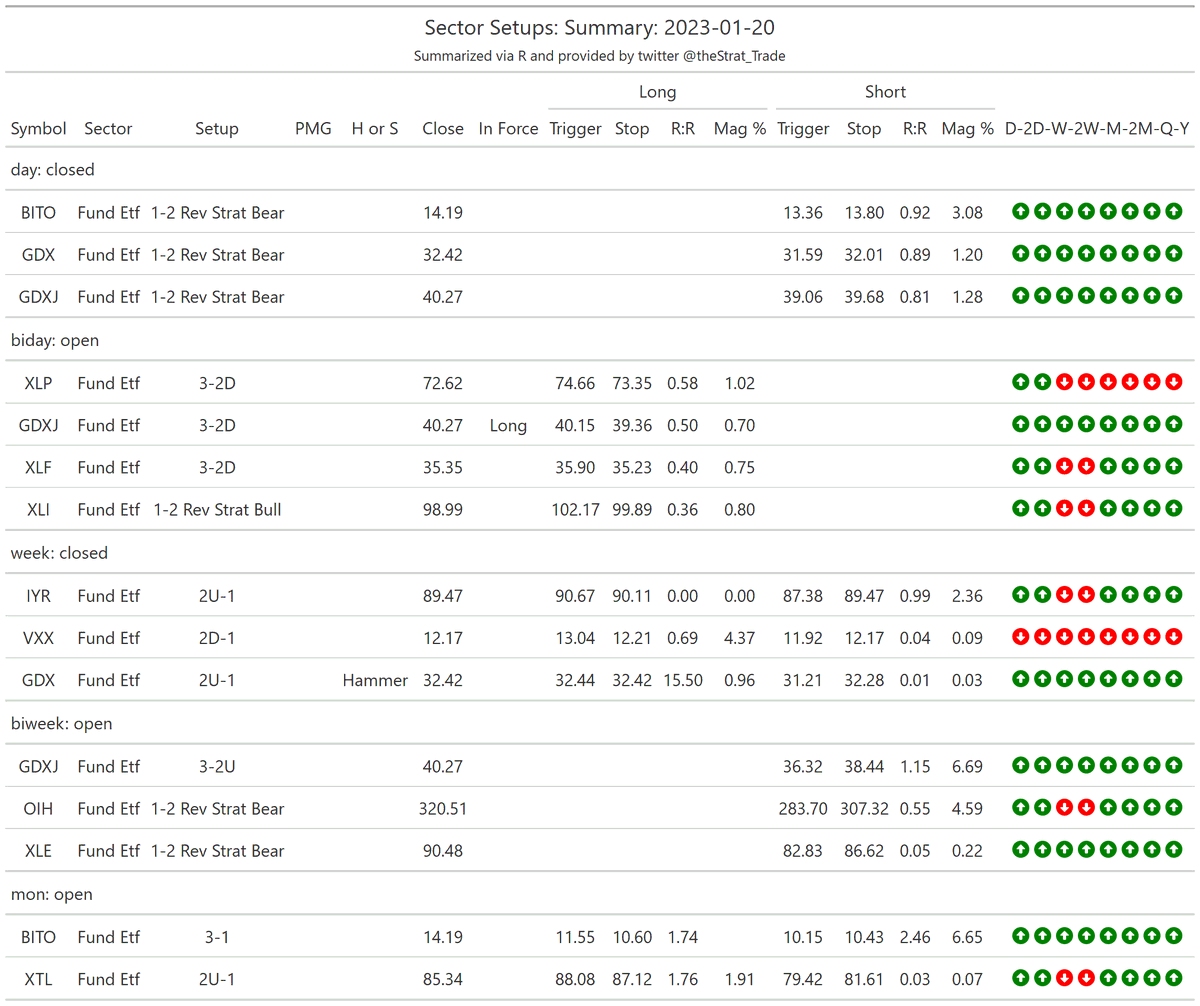This screenshot has height=1006, width=1200.
Task: Click the XTL symbol cell
Action: click(x=39, y=979)
